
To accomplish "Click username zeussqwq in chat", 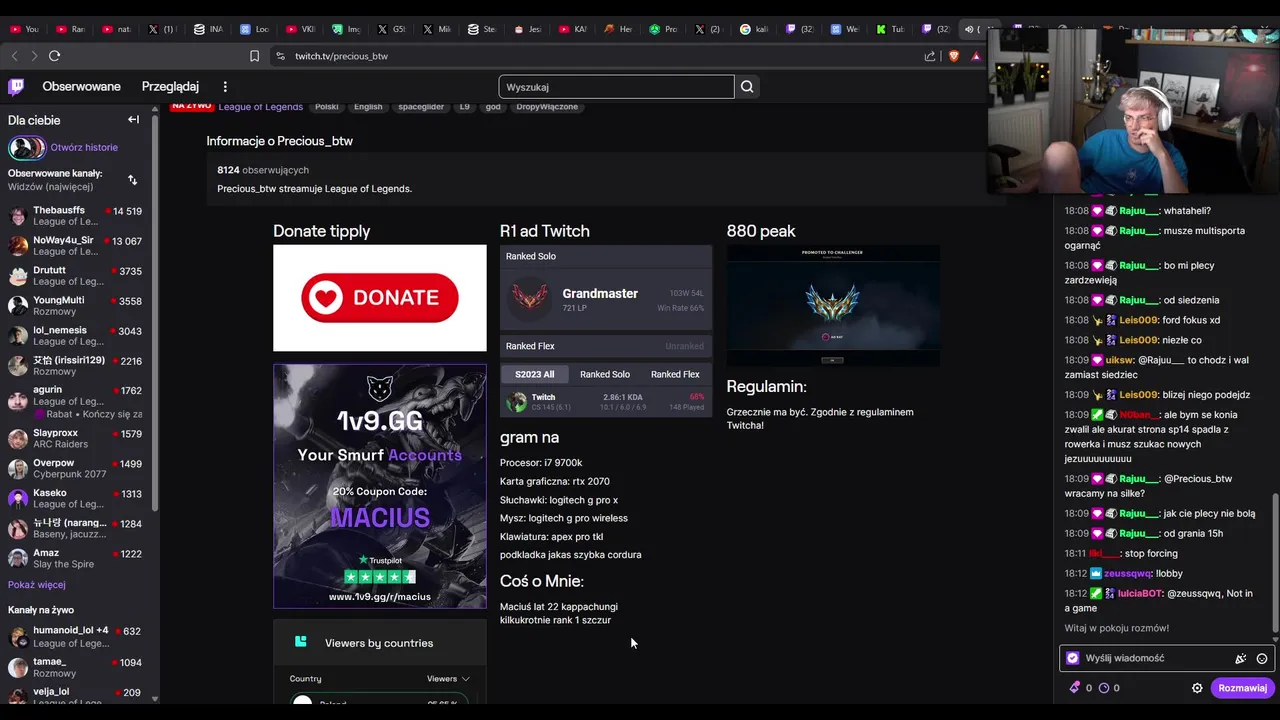I will pos(1128,574).
